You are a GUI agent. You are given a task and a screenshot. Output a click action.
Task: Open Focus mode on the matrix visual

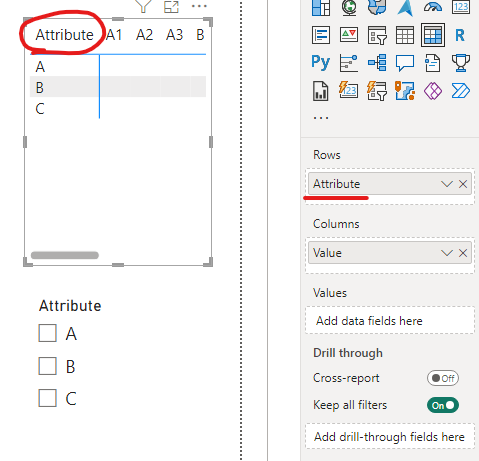click(171, 6)
